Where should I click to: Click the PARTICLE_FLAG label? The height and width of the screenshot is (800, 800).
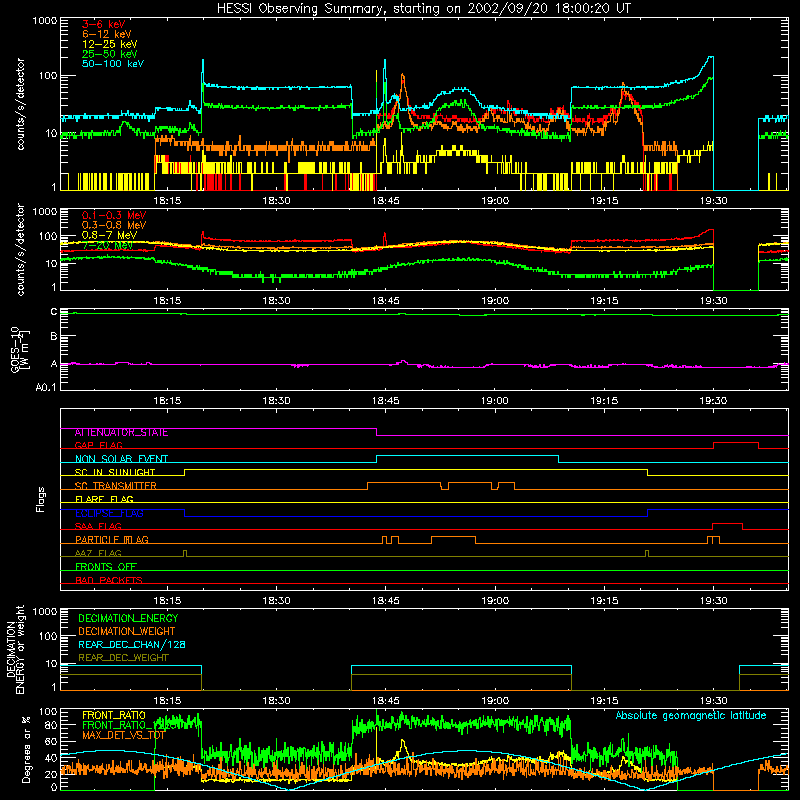(x=112, y=540)
